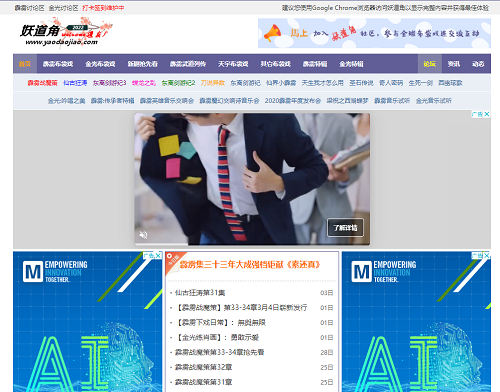Screen dimensions: 500x392
Task: Open the 圣石传说 link
Action: (361, 83)
